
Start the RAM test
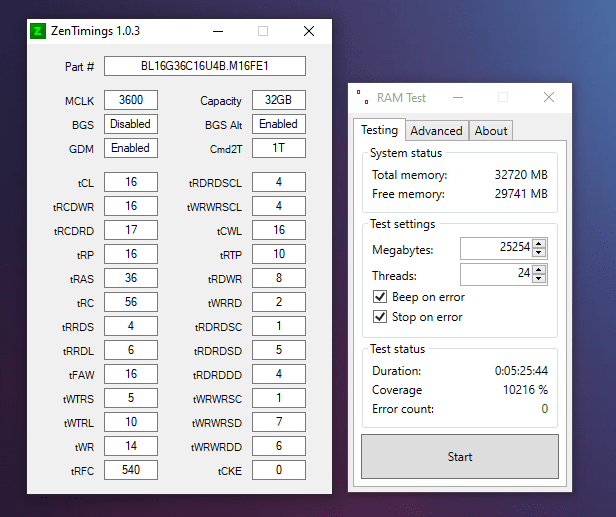coord(460,456)
